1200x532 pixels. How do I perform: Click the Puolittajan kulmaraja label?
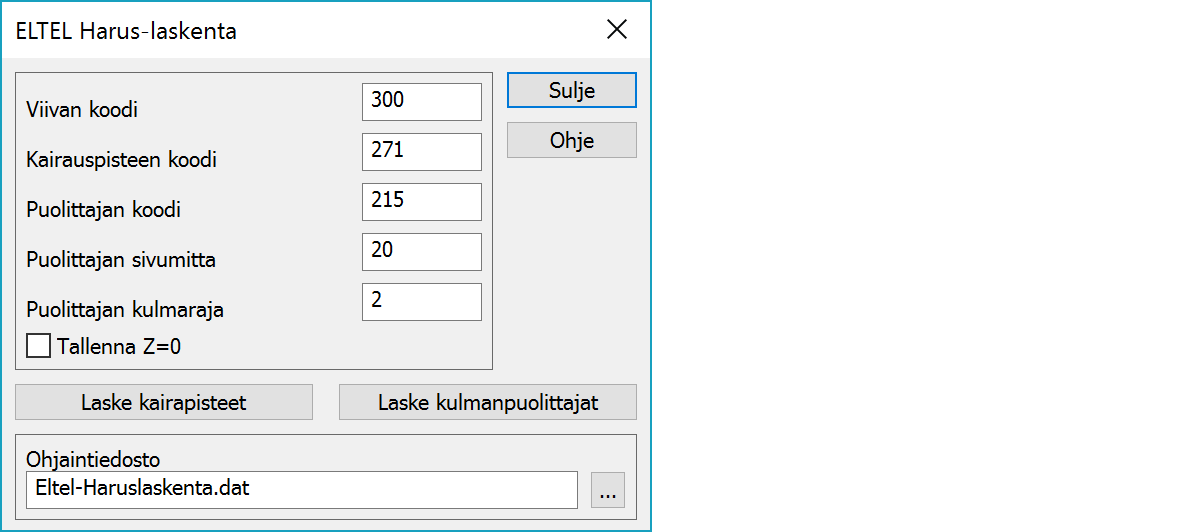pos(125,310)
